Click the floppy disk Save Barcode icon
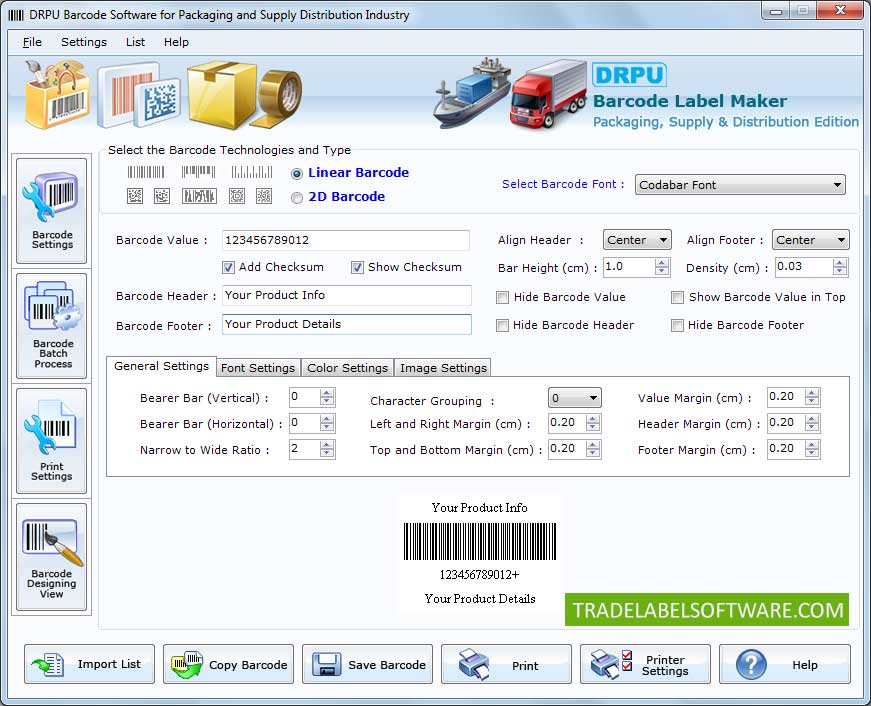871x706 pixels. 327,664
